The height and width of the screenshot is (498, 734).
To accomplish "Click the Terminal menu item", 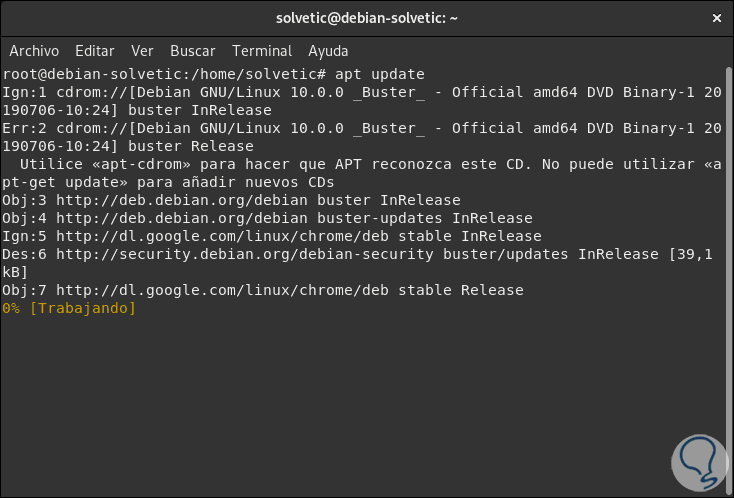I will (x=262, y=50).
